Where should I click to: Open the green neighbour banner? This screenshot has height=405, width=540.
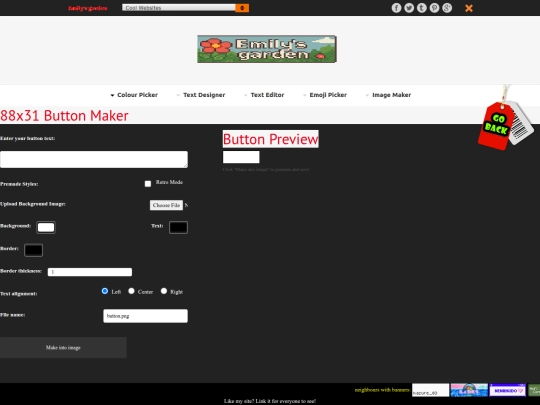point(534,390)
